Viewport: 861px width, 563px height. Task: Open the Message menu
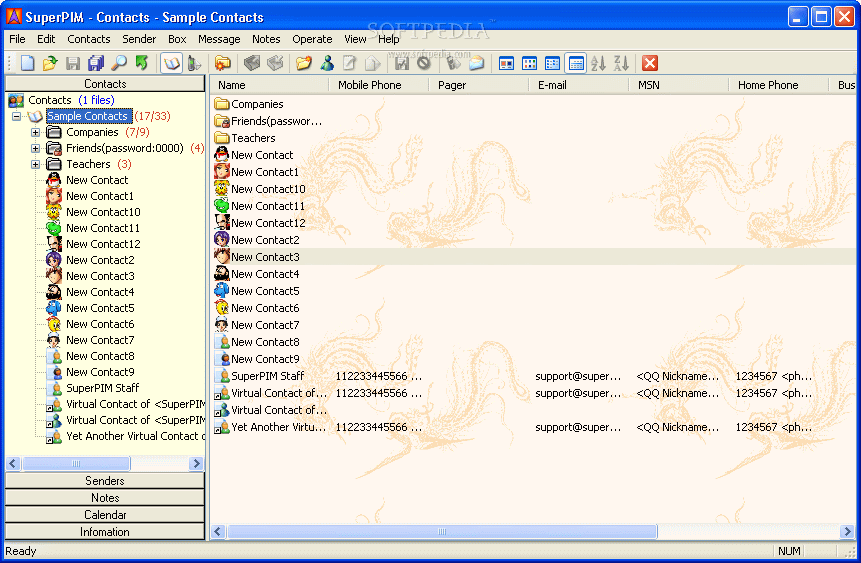[x=219, y=39]
